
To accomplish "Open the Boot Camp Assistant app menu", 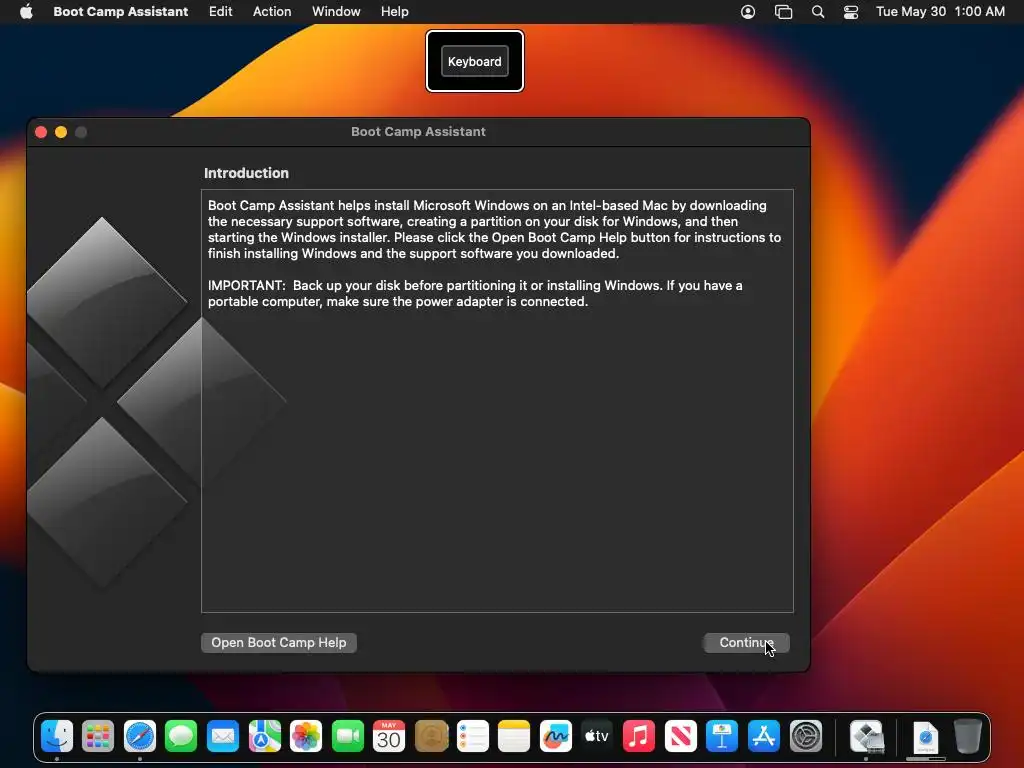I will coord(121,11).
